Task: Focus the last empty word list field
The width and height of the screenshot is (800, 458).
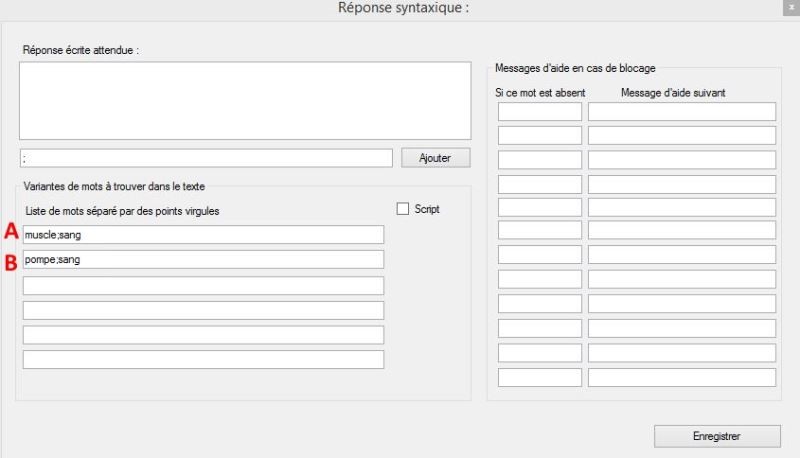Action: click(x=203, y=359)
